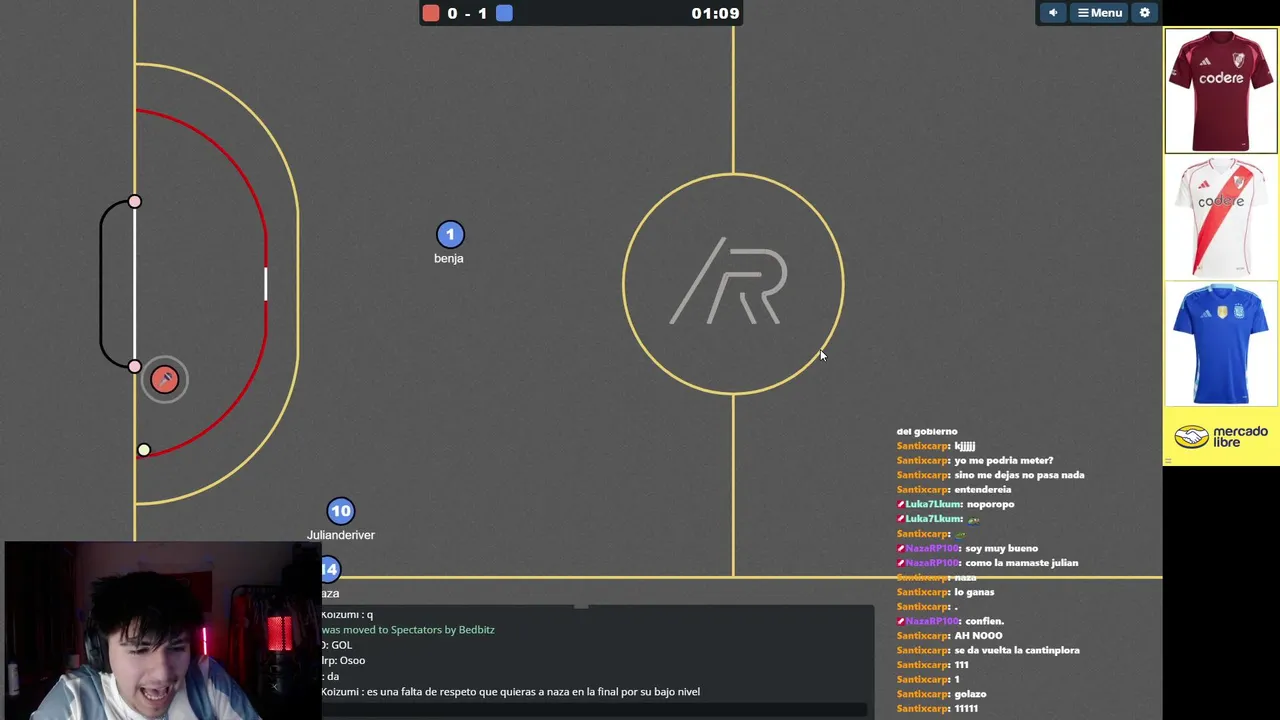This screenshot has width=1280, height=720.
Task: Click the chat box resize handle
Action: (x=581, y=606)
